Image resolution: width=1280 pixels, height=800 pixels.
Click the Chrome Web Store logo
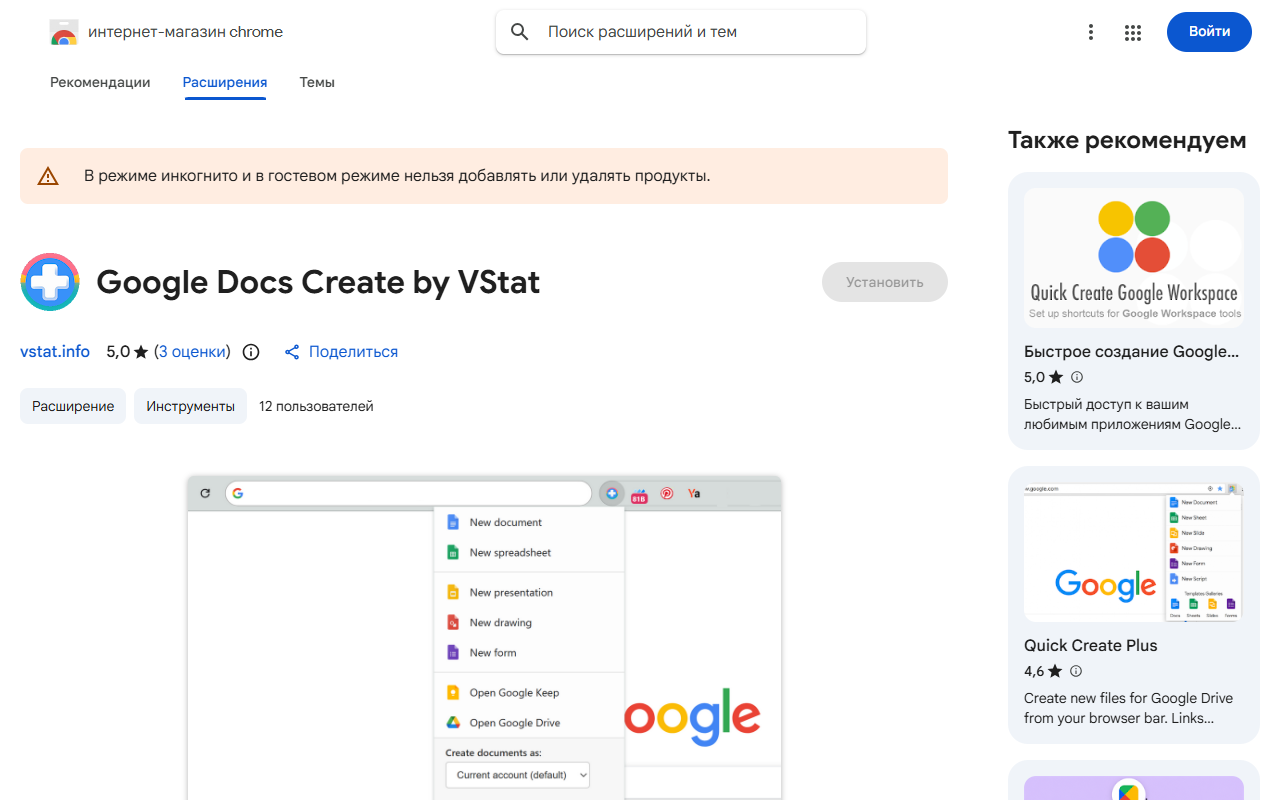click(x=64, y=32)
